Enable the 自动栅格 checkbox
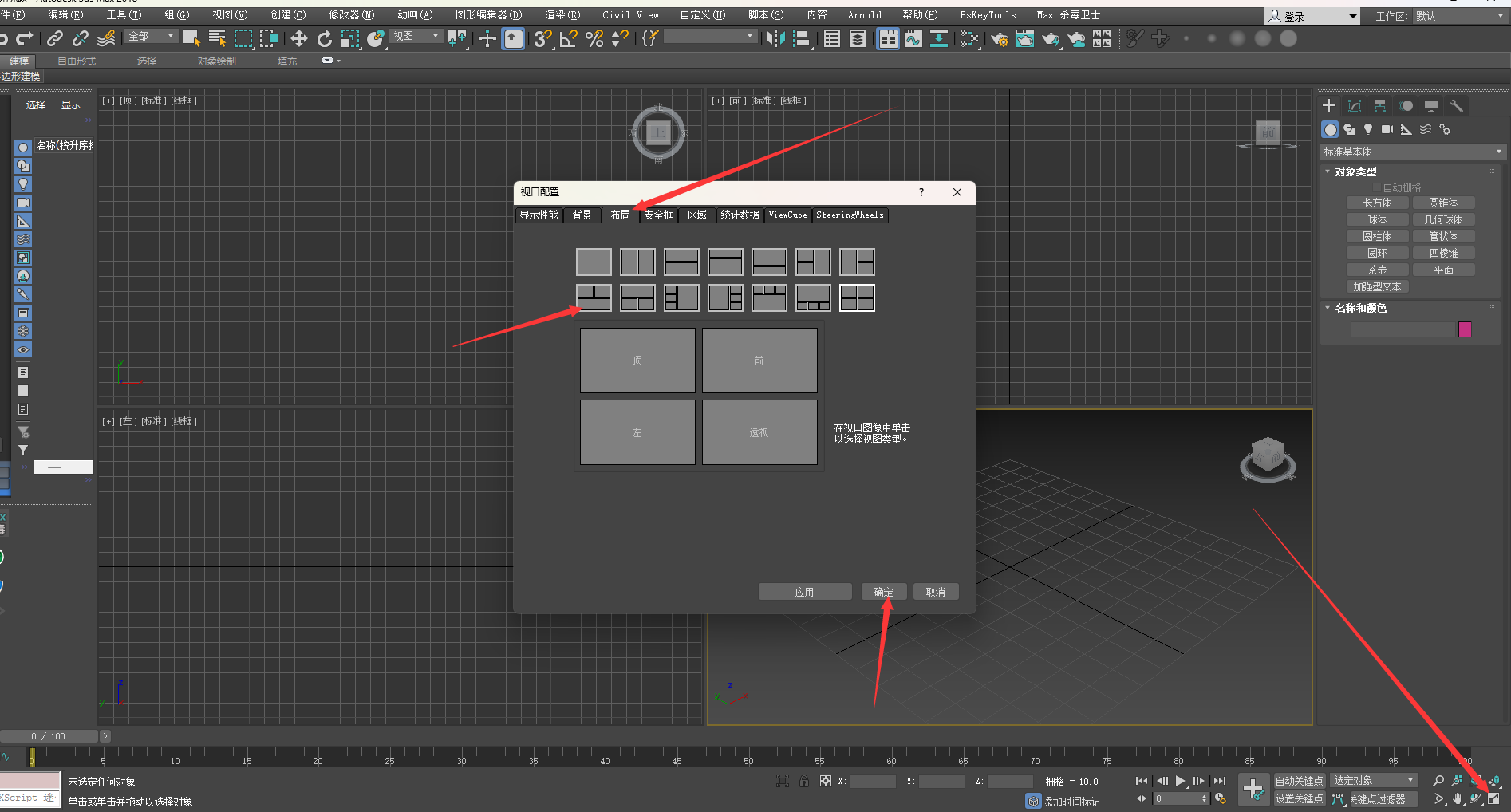 click(x=1376, y=187)
